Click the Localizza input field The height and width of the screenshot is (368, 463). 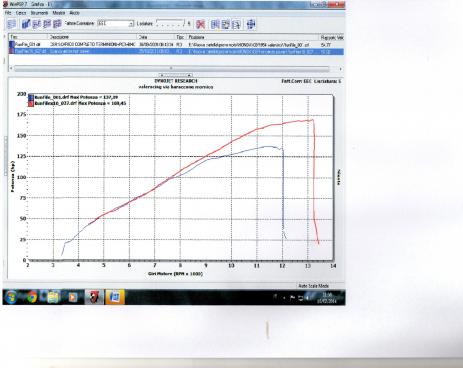pyautogui.click(x=170, y=23)
